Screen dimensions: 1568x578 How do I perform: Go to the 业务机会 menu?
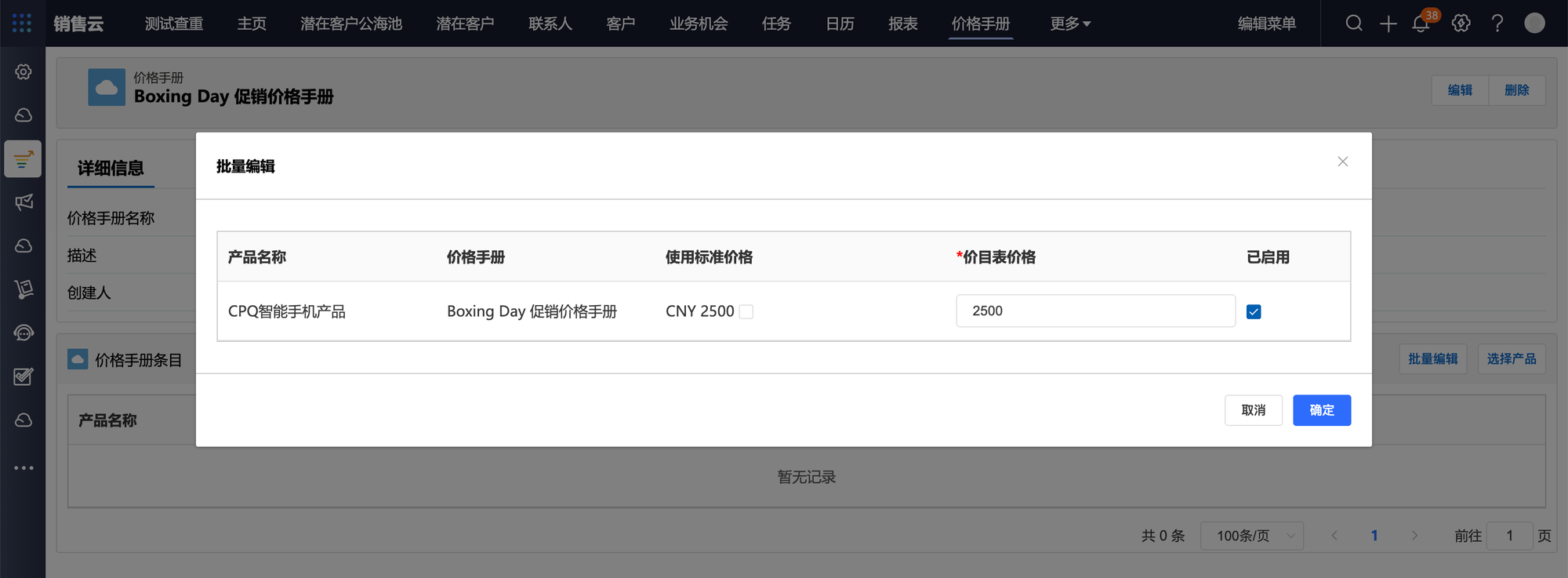pos(699,24)
